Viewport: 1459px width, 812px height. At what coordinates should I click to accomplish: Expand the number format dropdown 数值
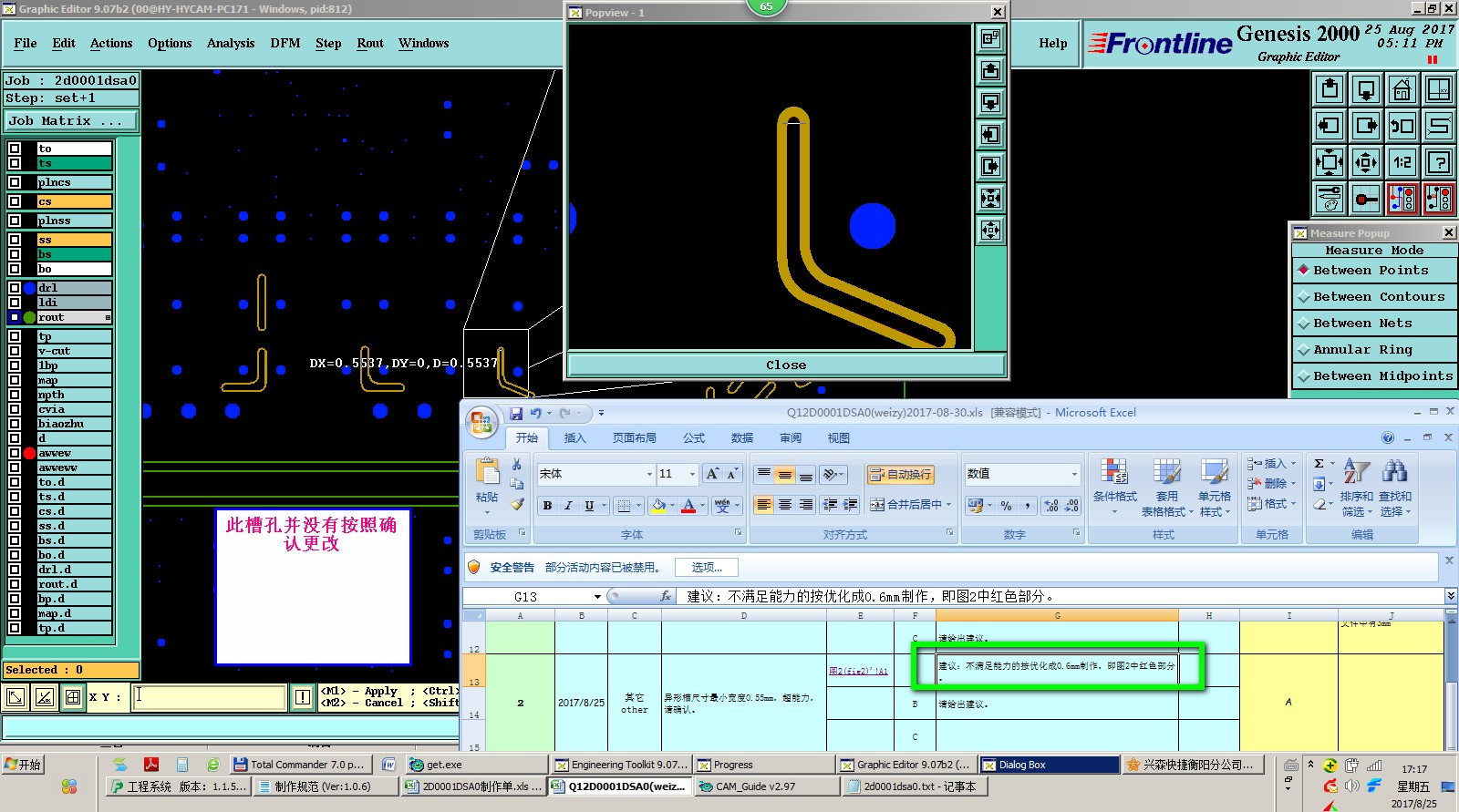pyautogui.click(x=1073, y=474)
